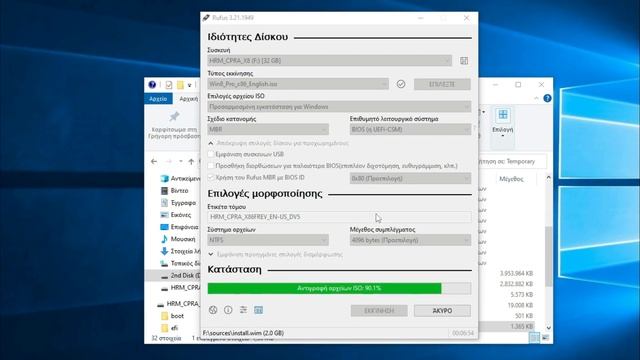640x360 pixels.
Task: Open Επιλογές αρχείου ISO dropdown
Action: click(x=339, y=107)
